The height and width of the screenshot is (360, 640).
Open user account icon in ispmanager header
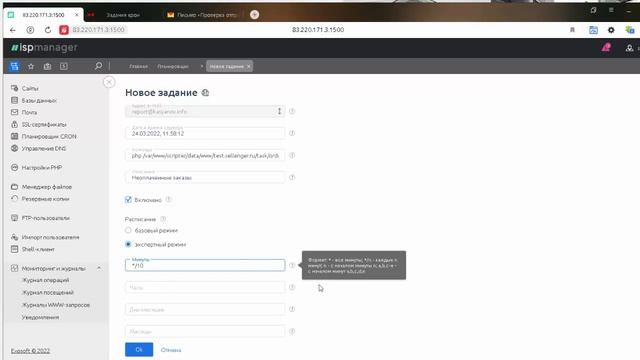pyautogui.click(x=629, y=48)
